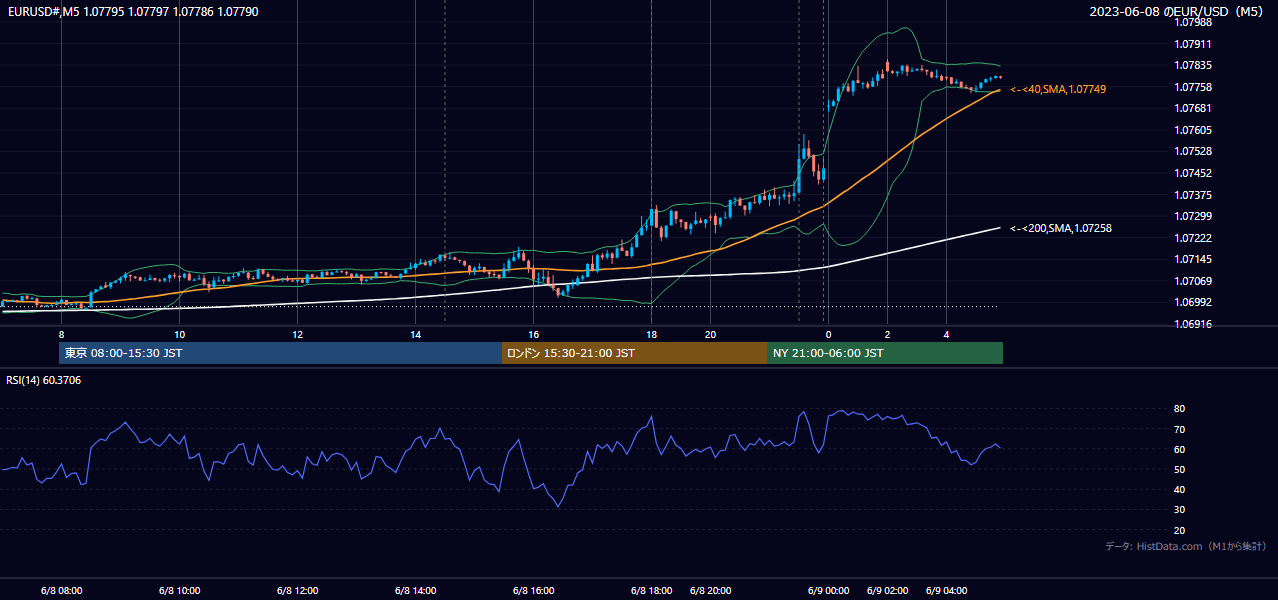Click the NY 21:00-06:00 JST session bar
Screen dimensions: 1278x600
pos(885,353)
